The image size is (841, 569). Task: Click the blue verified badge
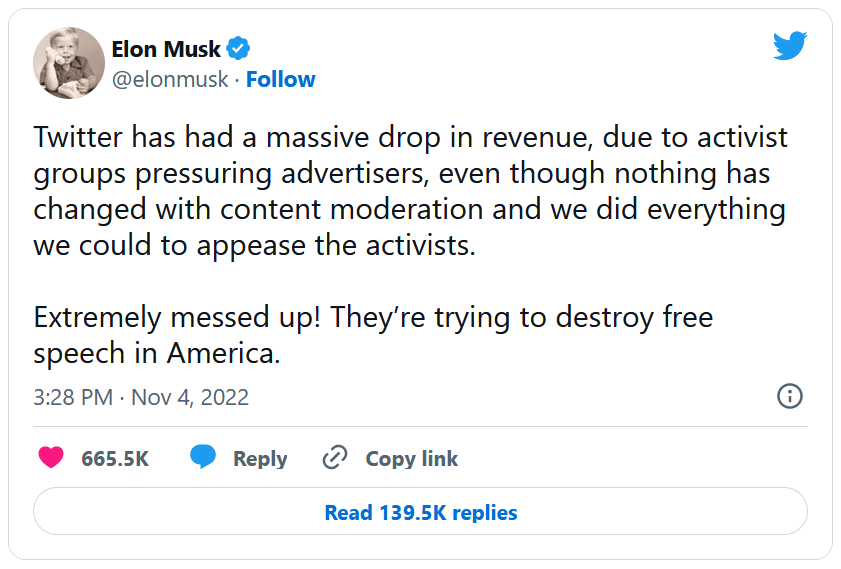[x=238, y=48]
